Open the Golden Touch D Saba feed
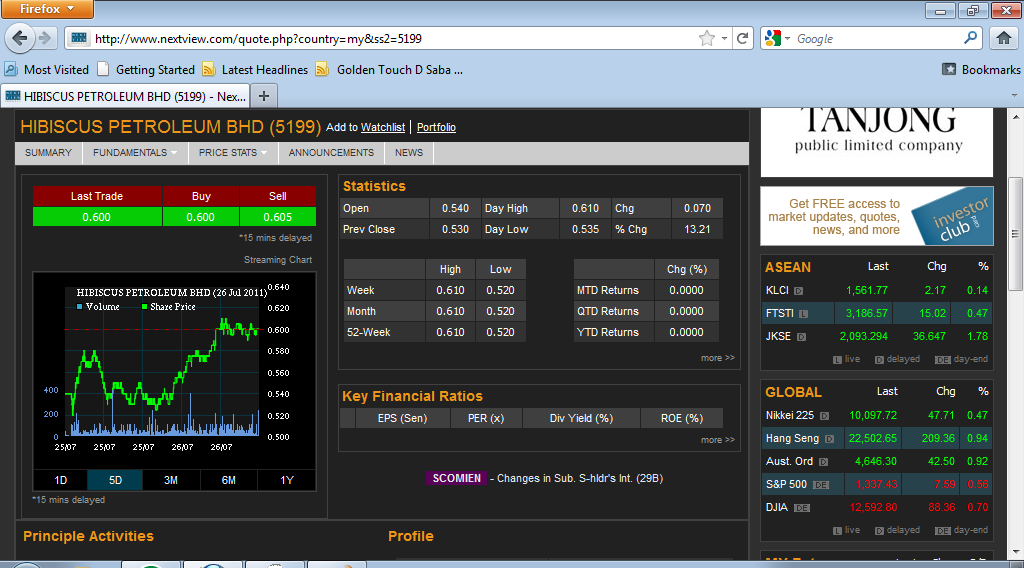Viewport: 1024px width, 568px height. tap(389, 69)
